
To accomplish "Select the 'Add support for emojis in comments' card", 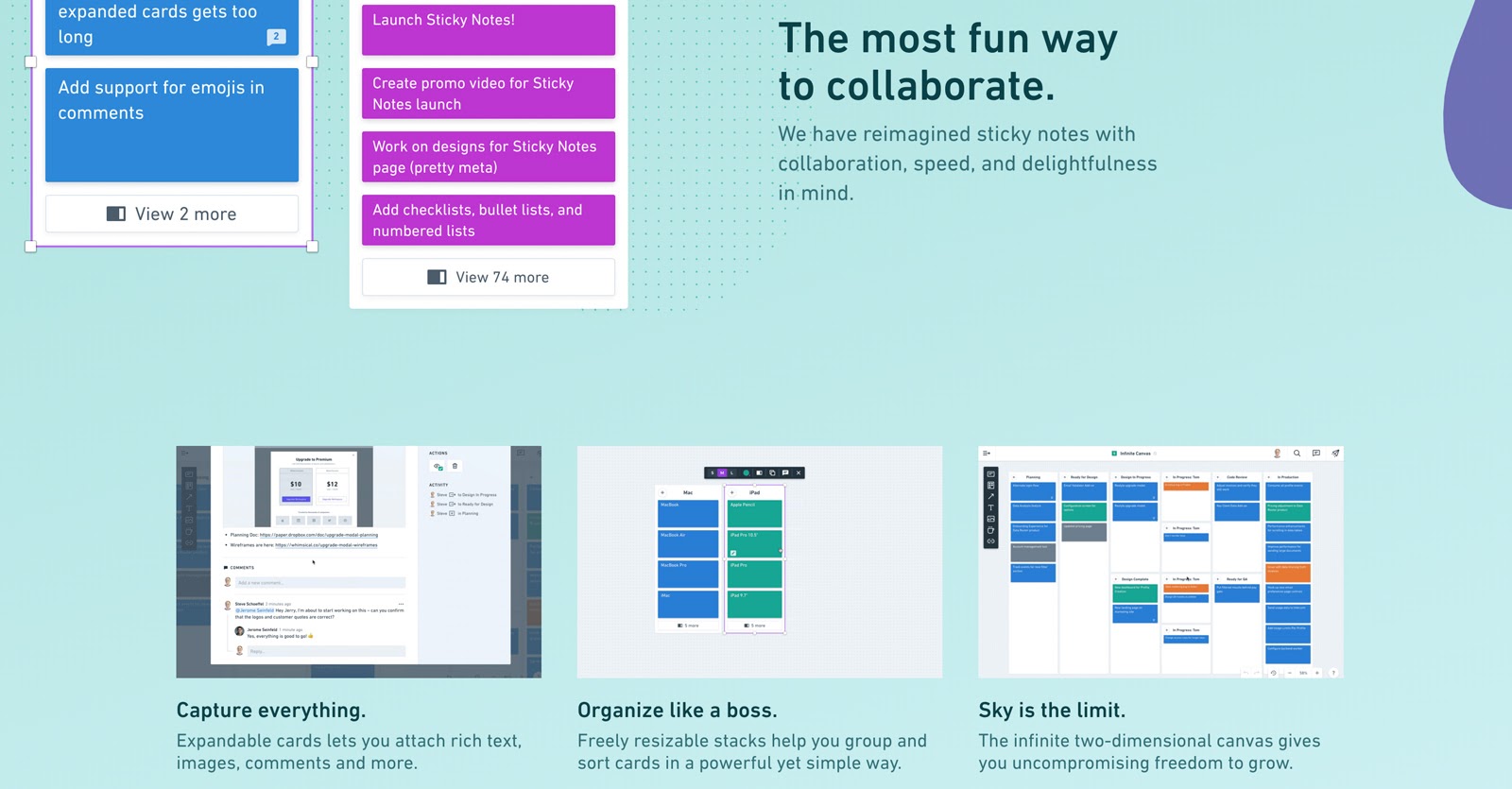I will pyautogui.click(x=172, y=125).
